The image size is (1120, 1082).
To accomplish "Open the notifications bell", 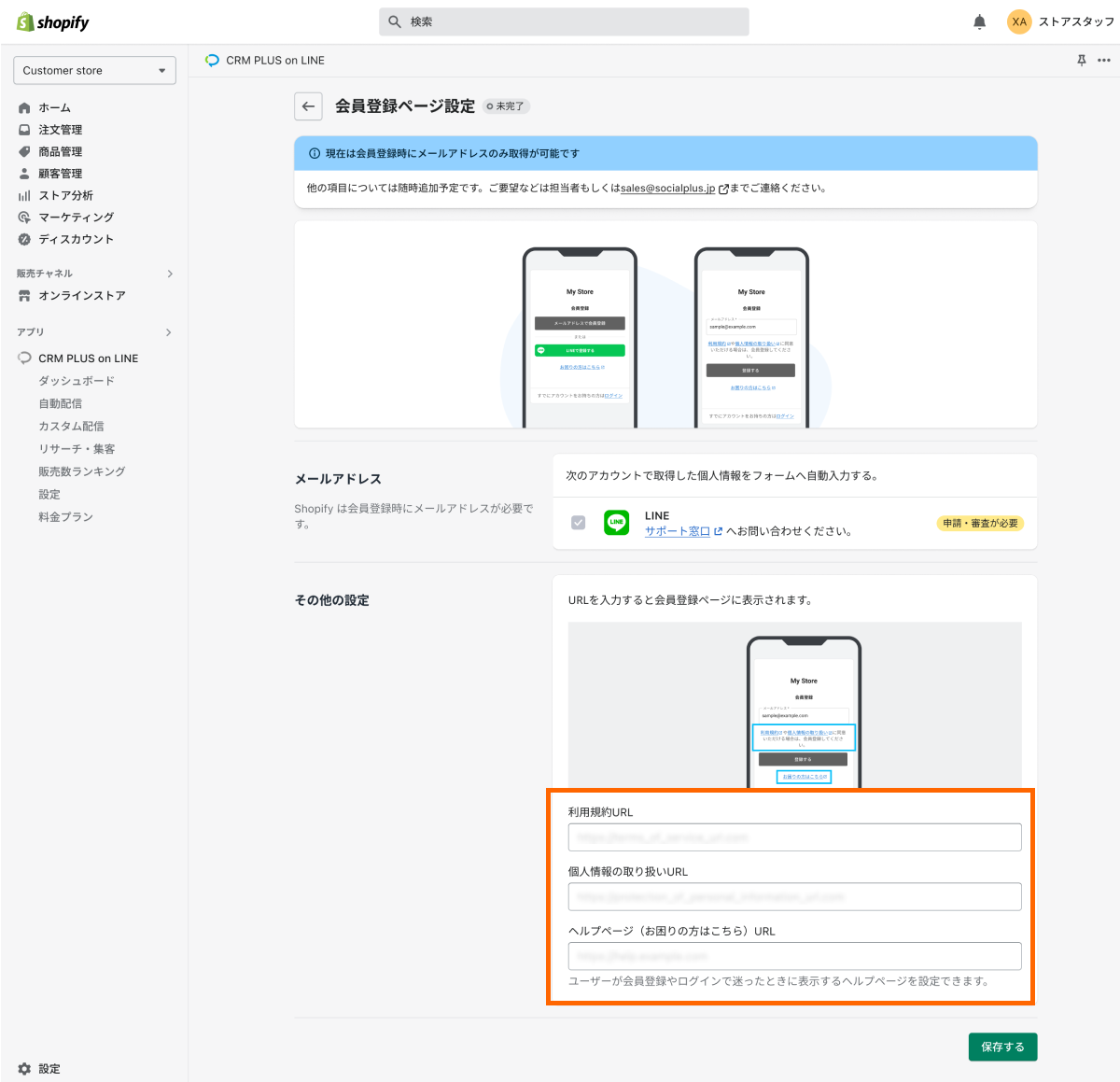I will coord(979,21).
